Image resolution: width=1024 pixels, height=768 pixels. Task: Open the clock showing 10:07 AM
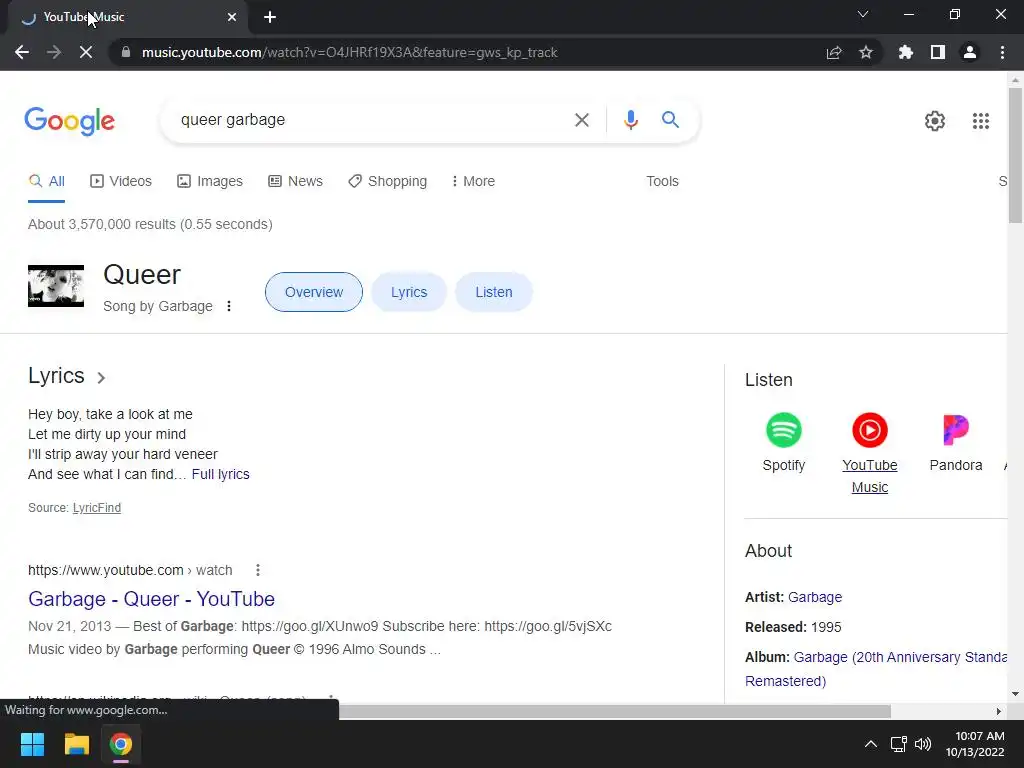pyautogui.click(x=975, y=744)
